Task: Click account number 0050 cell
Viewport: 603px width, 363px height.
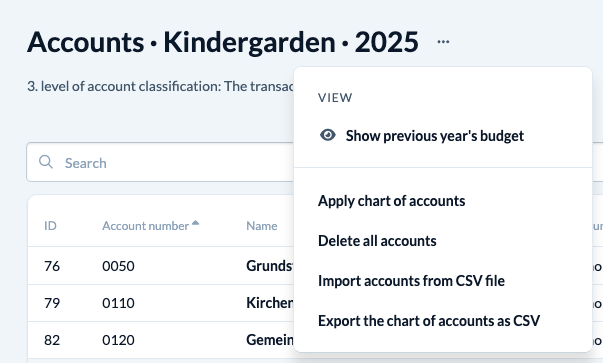Action: 118,266
